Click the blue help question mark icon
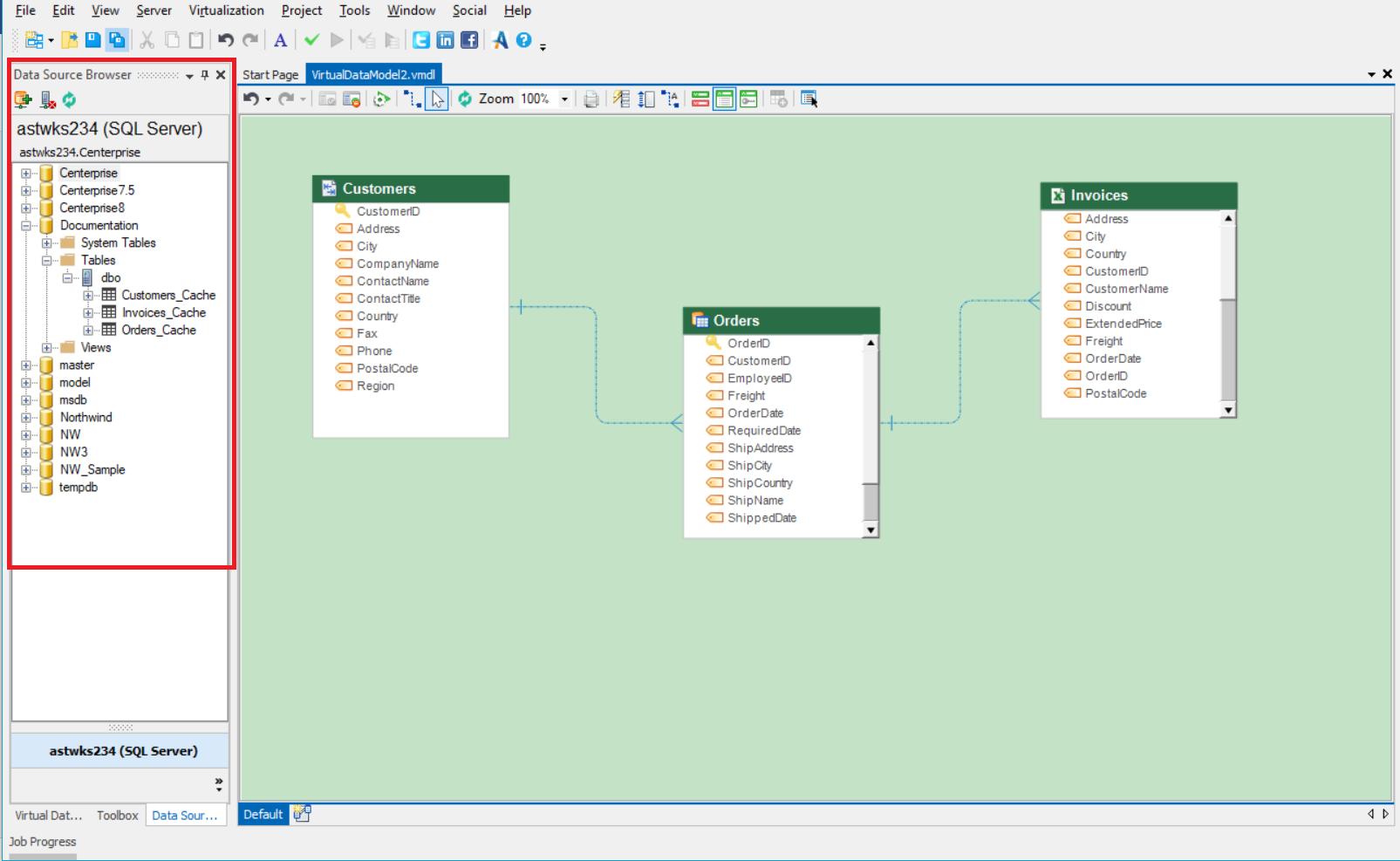This screenshot has width=1400, height=861. point(523,40)
